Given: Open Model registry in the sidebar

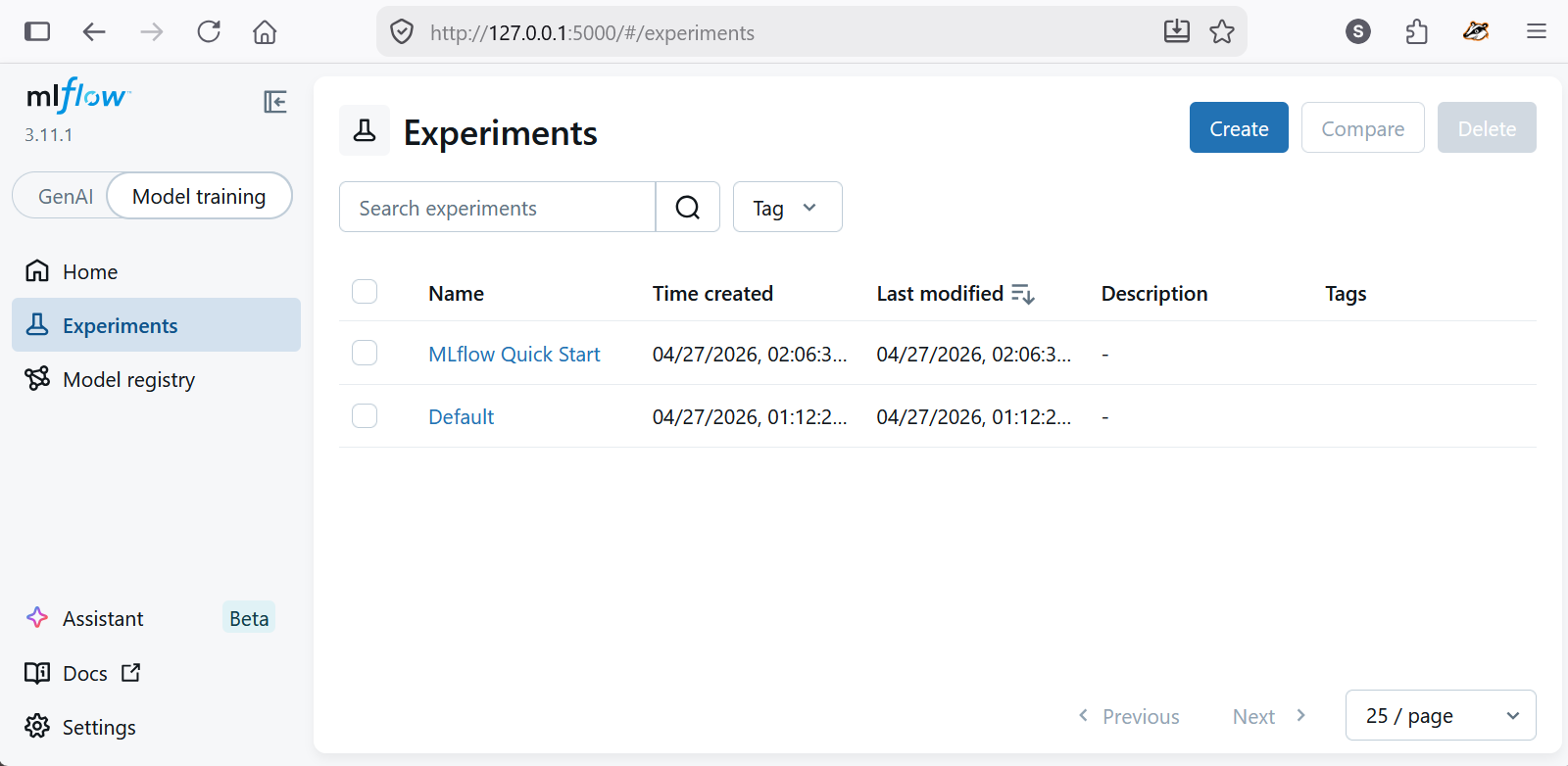Looking at the screenshot, I should [156, 379].
